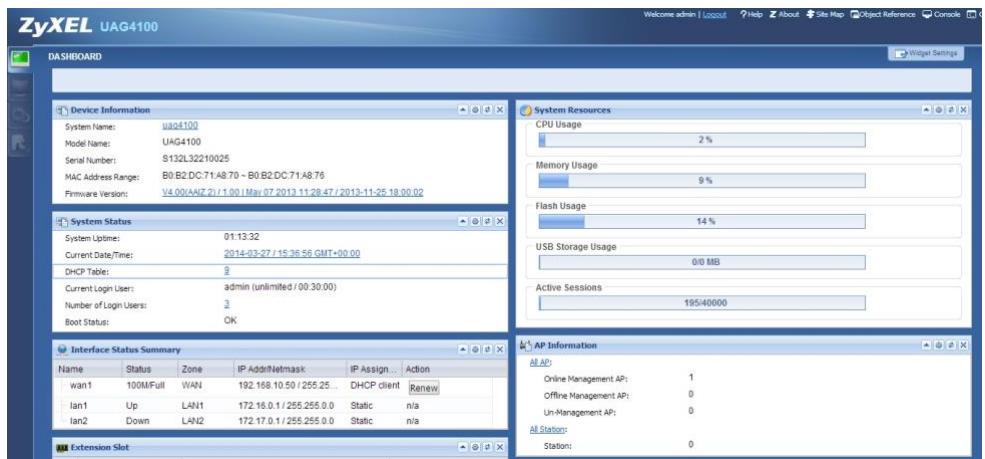Open the Dashboard sidebar icon
The height and width of the screenshot is (459, 985).
(20, 58)
